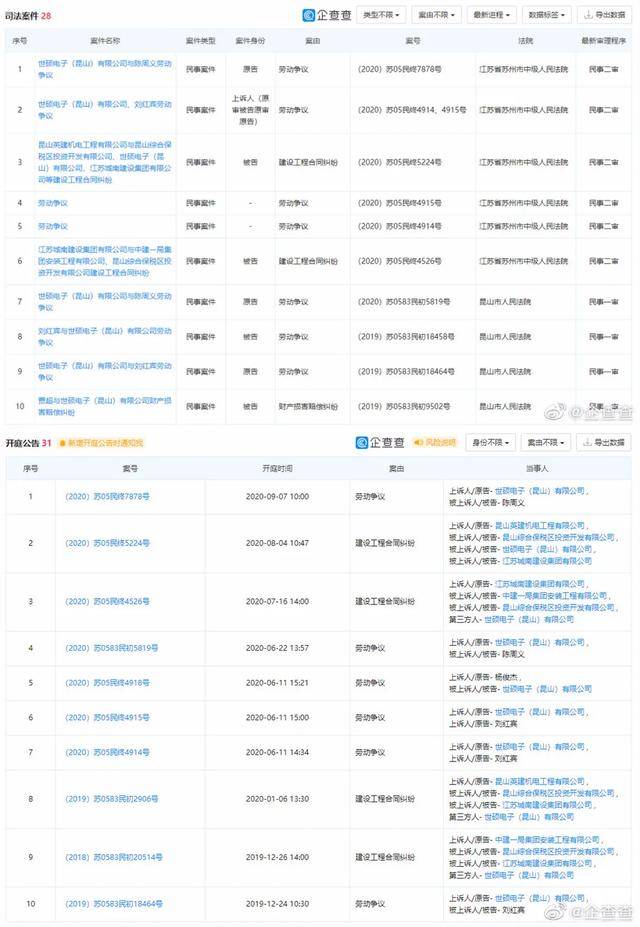Click the 企查查 logo in 司法案件 header
The width and height of the screenshot is (640, 927).
[327, 15]
